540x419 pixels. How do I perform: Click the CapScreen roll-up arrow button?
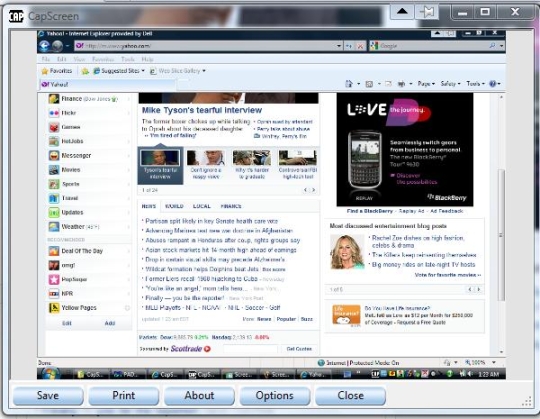tap(402, 12)
